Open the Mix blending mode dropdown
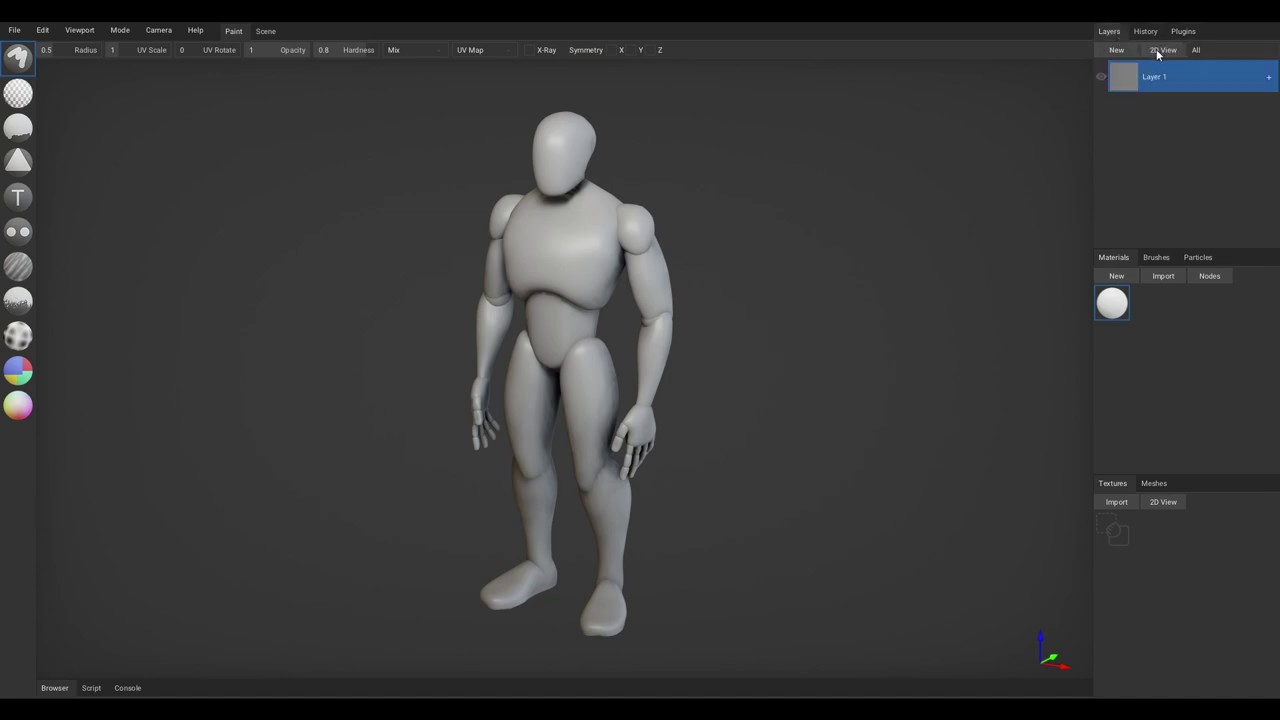Image resolution: width=1280 pixels, height=720 pixels. pos(412,50)
